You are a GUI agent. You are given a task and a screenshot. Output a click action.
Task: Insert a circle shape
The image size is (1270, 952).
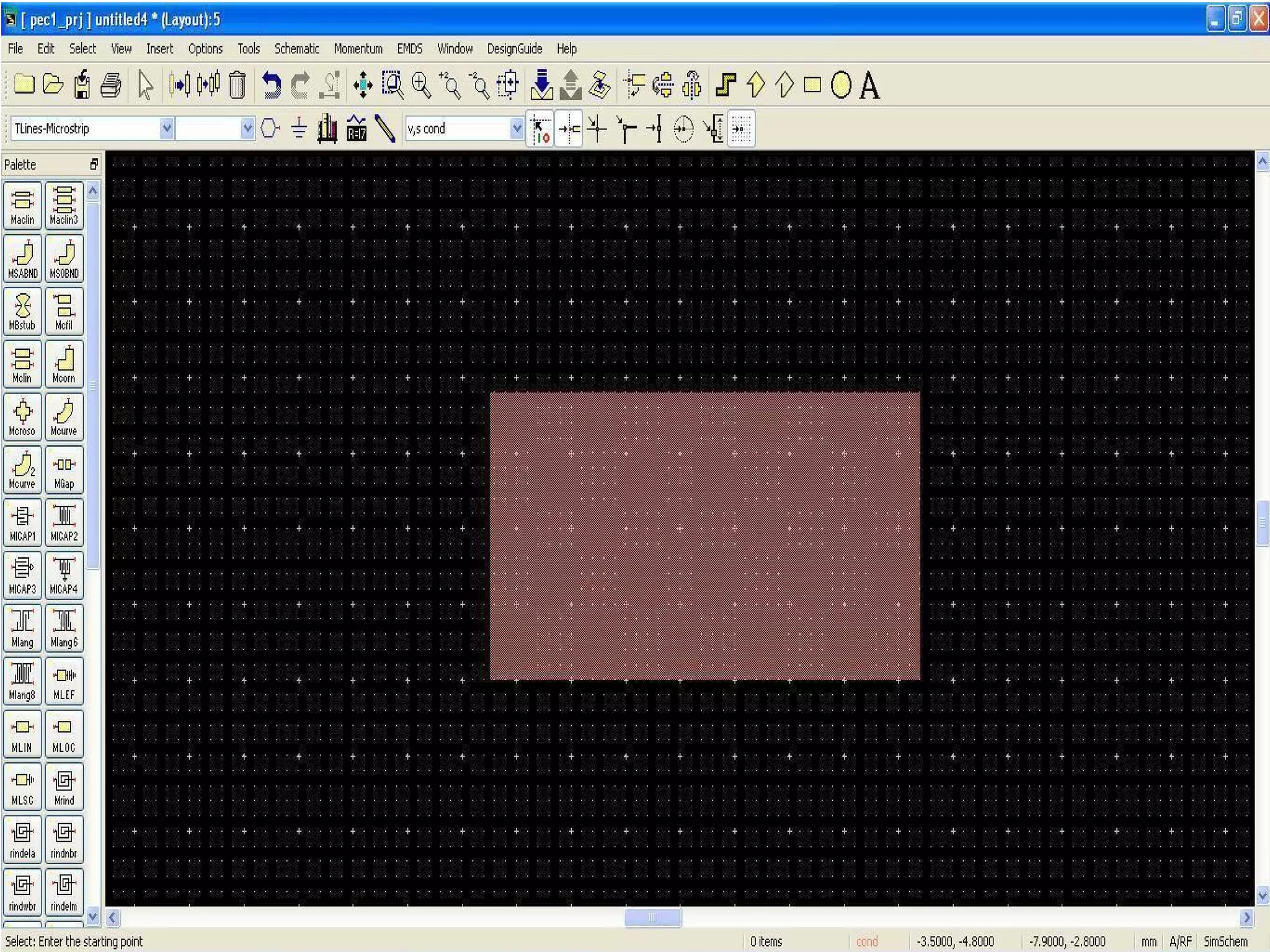[x=841, y=85]
